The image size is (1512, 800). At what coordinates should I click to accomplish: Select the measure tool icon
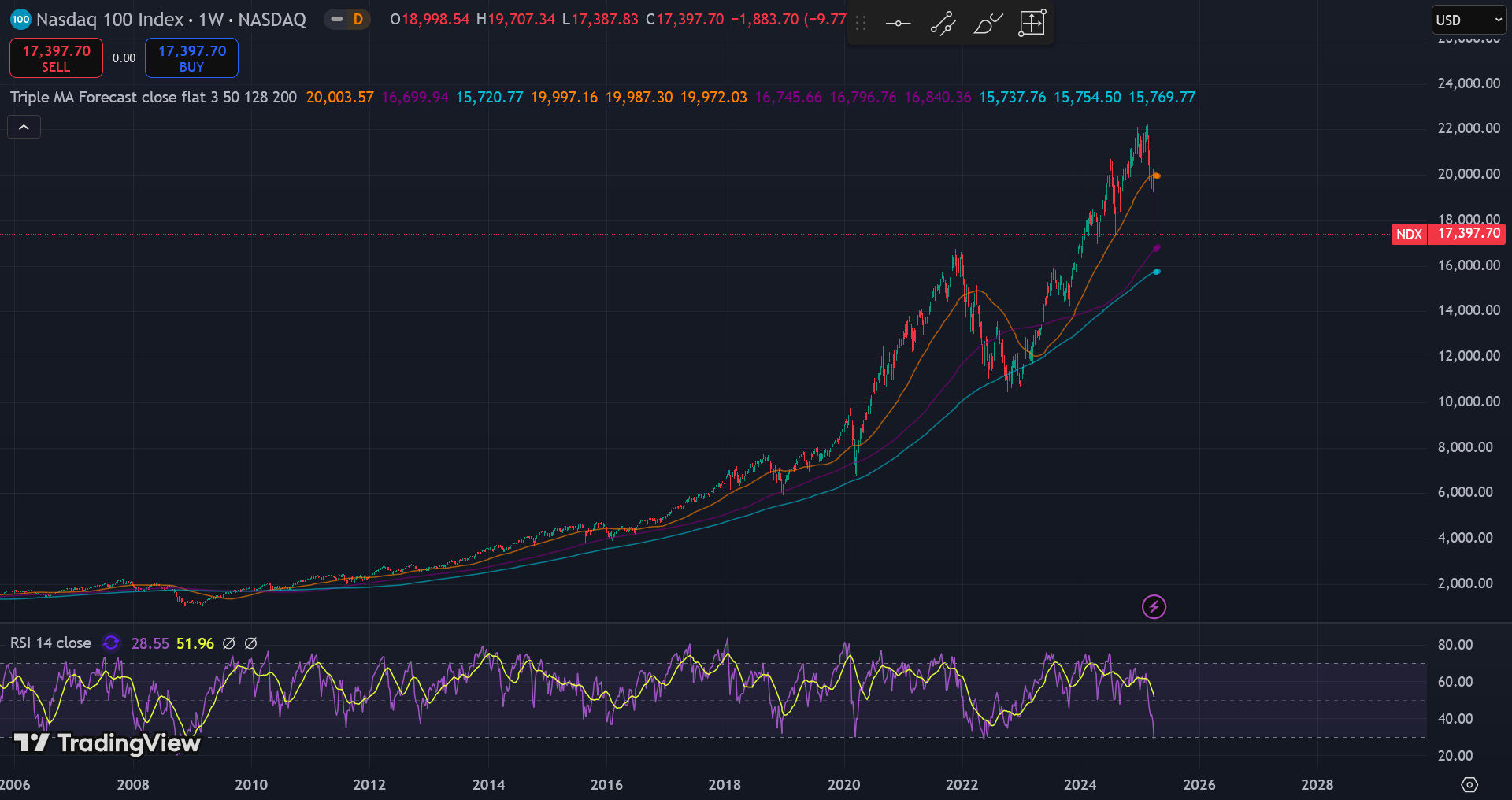pyautogui.click(x=1032, y=24)
